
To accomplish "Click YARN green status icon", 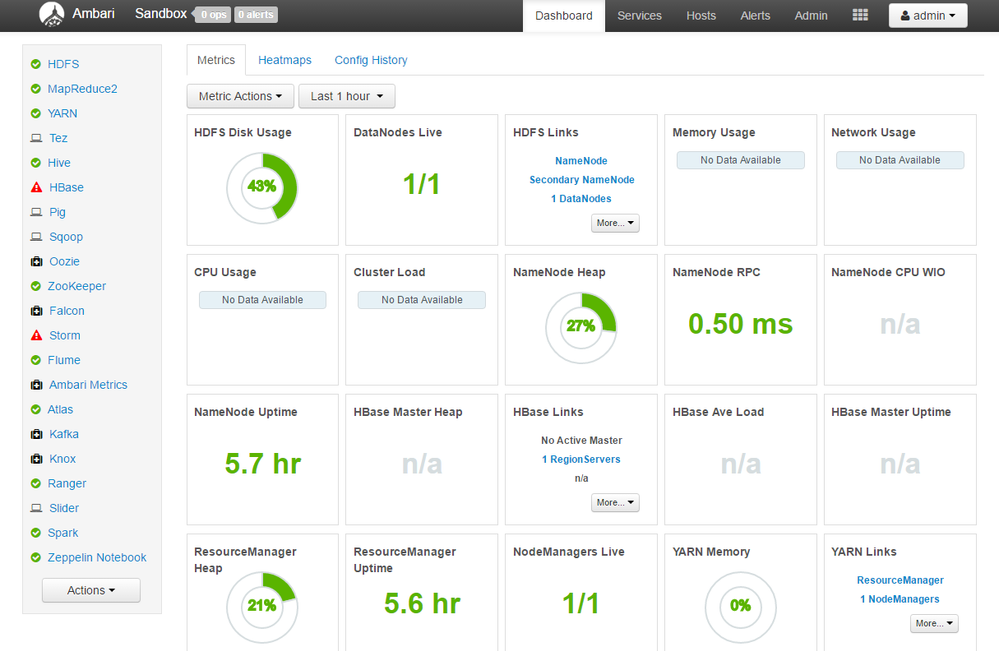I will pyautogui.click(x=36, y=113).
